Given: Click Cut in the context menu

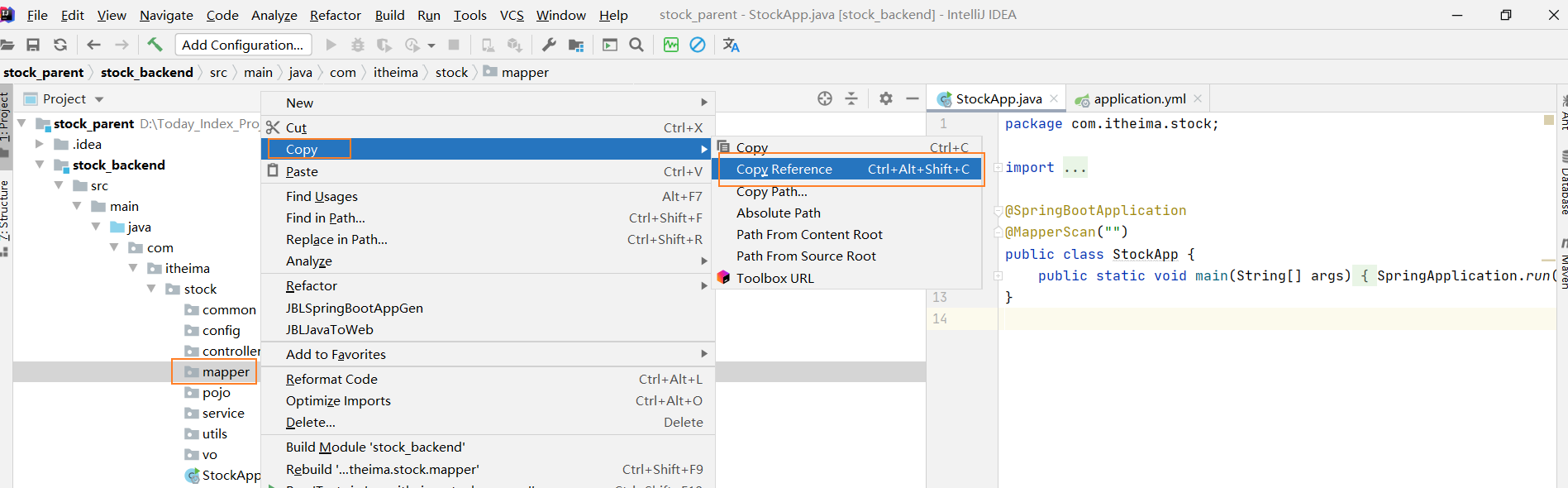Looking at the screenshot, I should tap(488, 127).
